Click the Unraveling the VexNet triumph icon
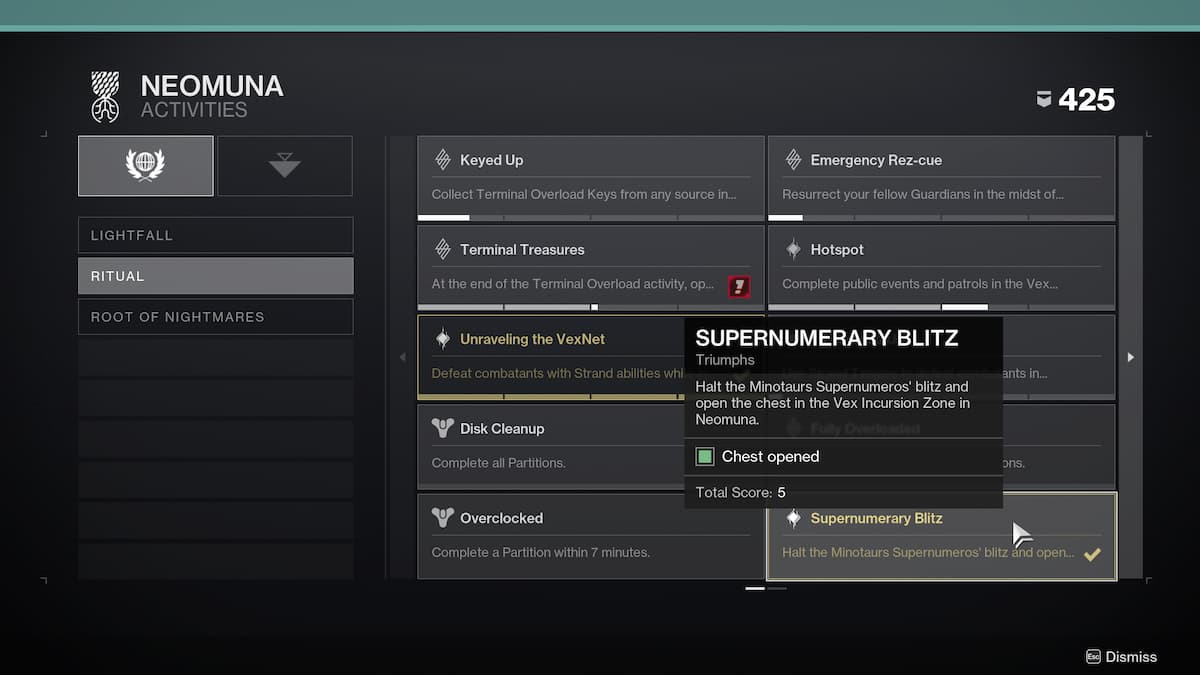Viewport: 1200px width, 675px height. tap(443, 339)
